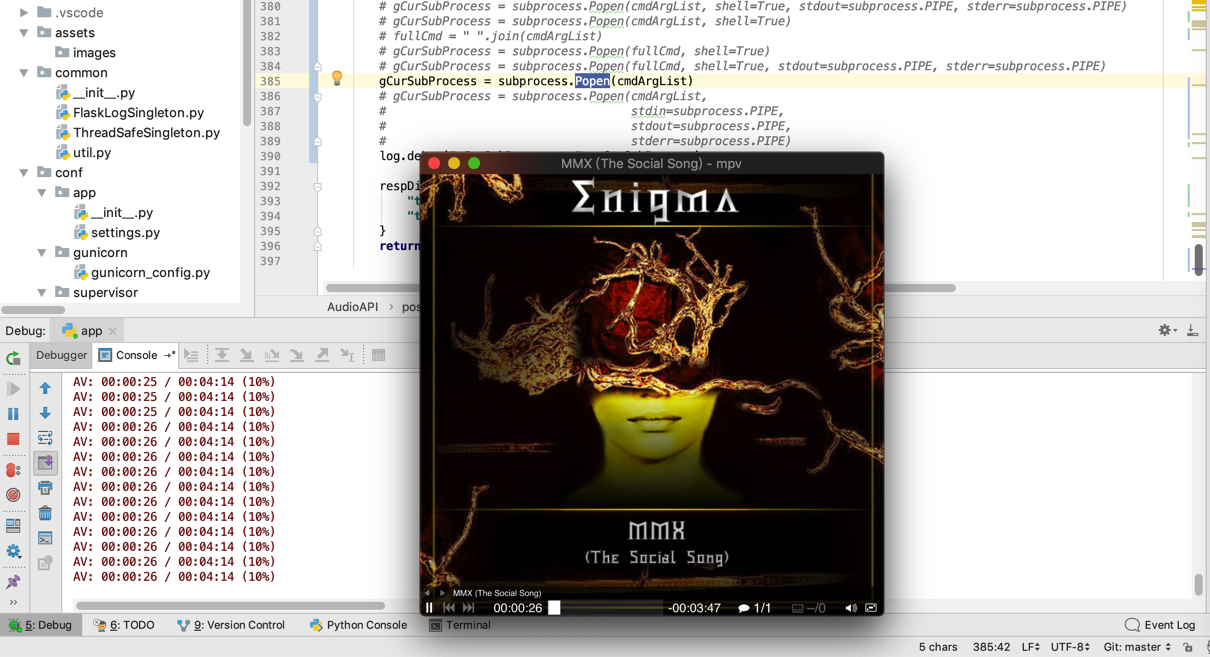
Task: Stop the debug session with red square
Action: point(13,439)
